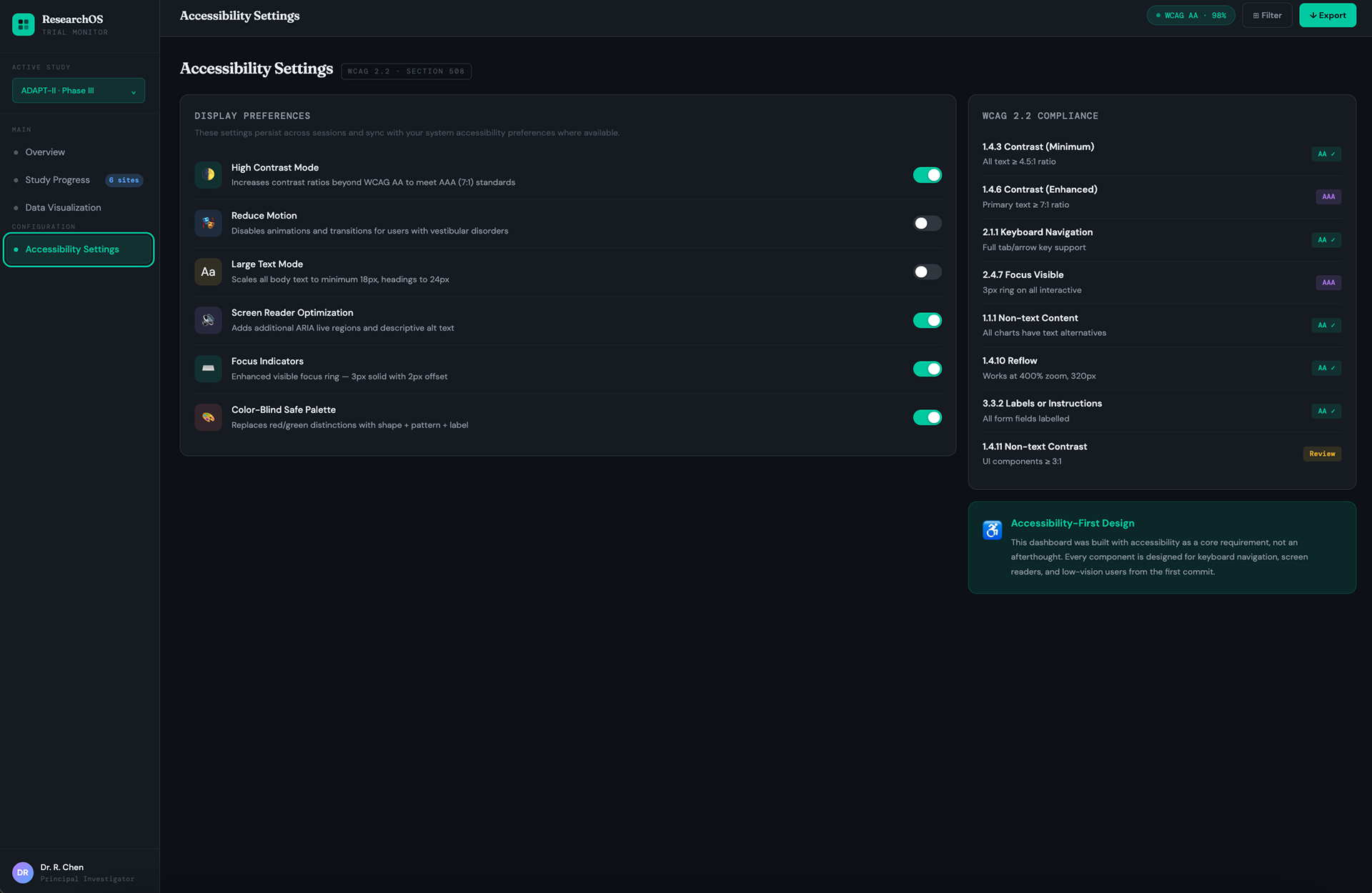This screenshot has width=1372, height=893.
Task: Click the Export button
Action: tap(1327, 16)
